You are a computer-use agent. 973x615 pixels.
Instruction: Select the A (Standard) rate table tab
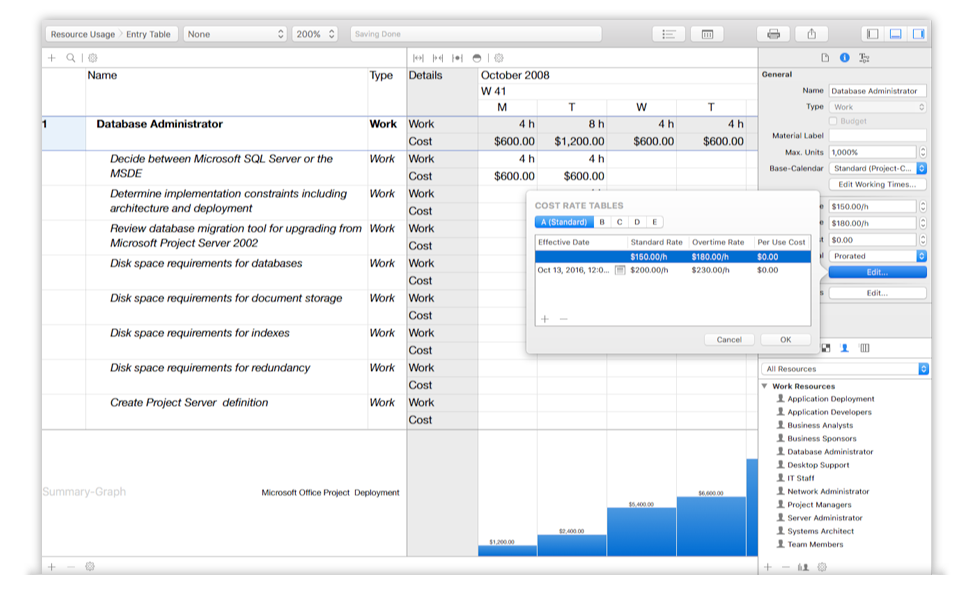pyautogui.click(x=564, y=222)
